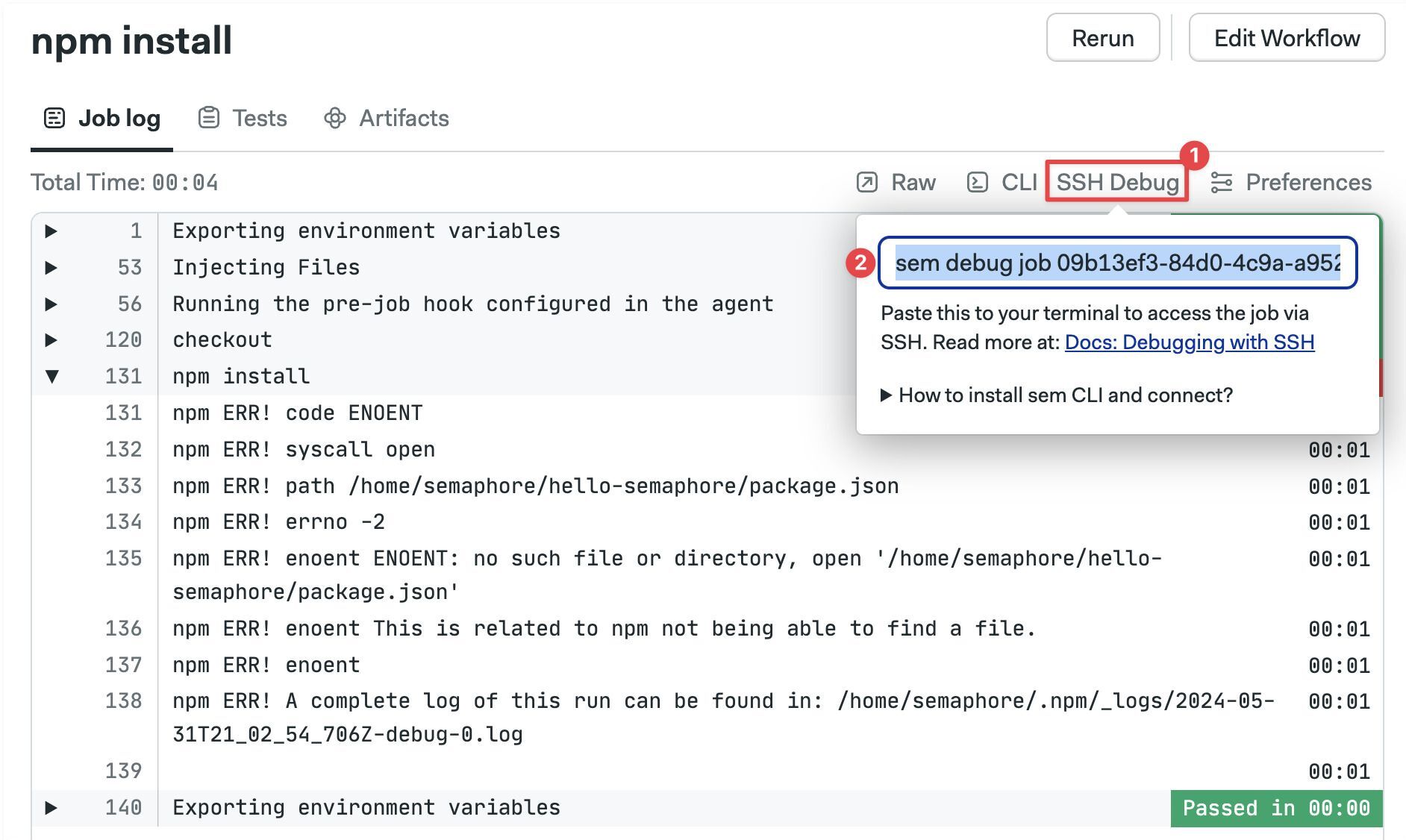Click log line 'npm ERR! syscall open'
This screenshot has height=840, width=1406.
tap(304, 450)
